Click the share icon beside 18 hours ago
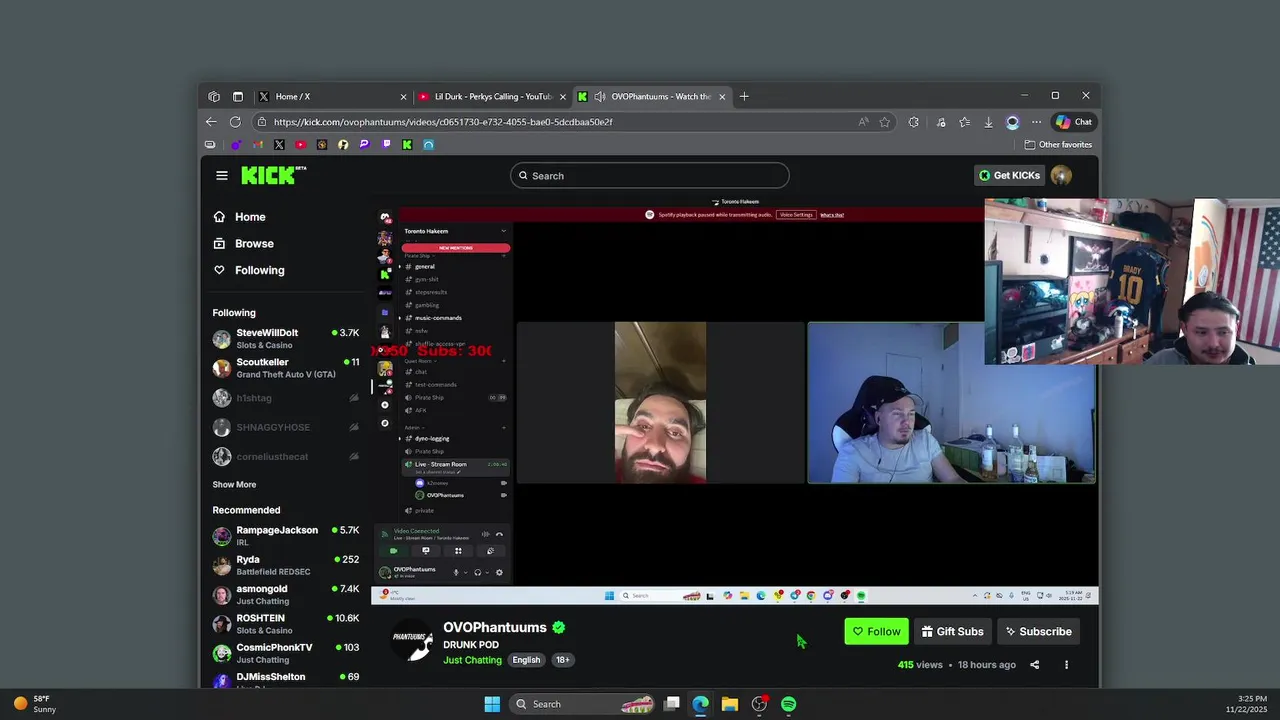Screen dimensions: 1280x720 (x=1035, y=665)
